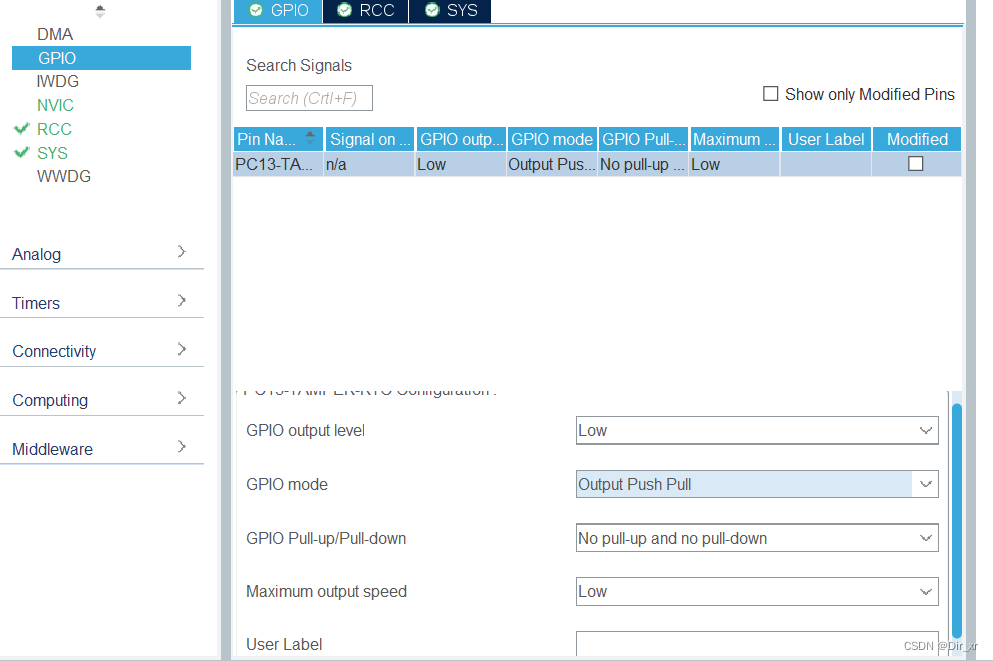Screen dimensions: 993x661
Task: Expand the Timers category
Action: [101, 303]
